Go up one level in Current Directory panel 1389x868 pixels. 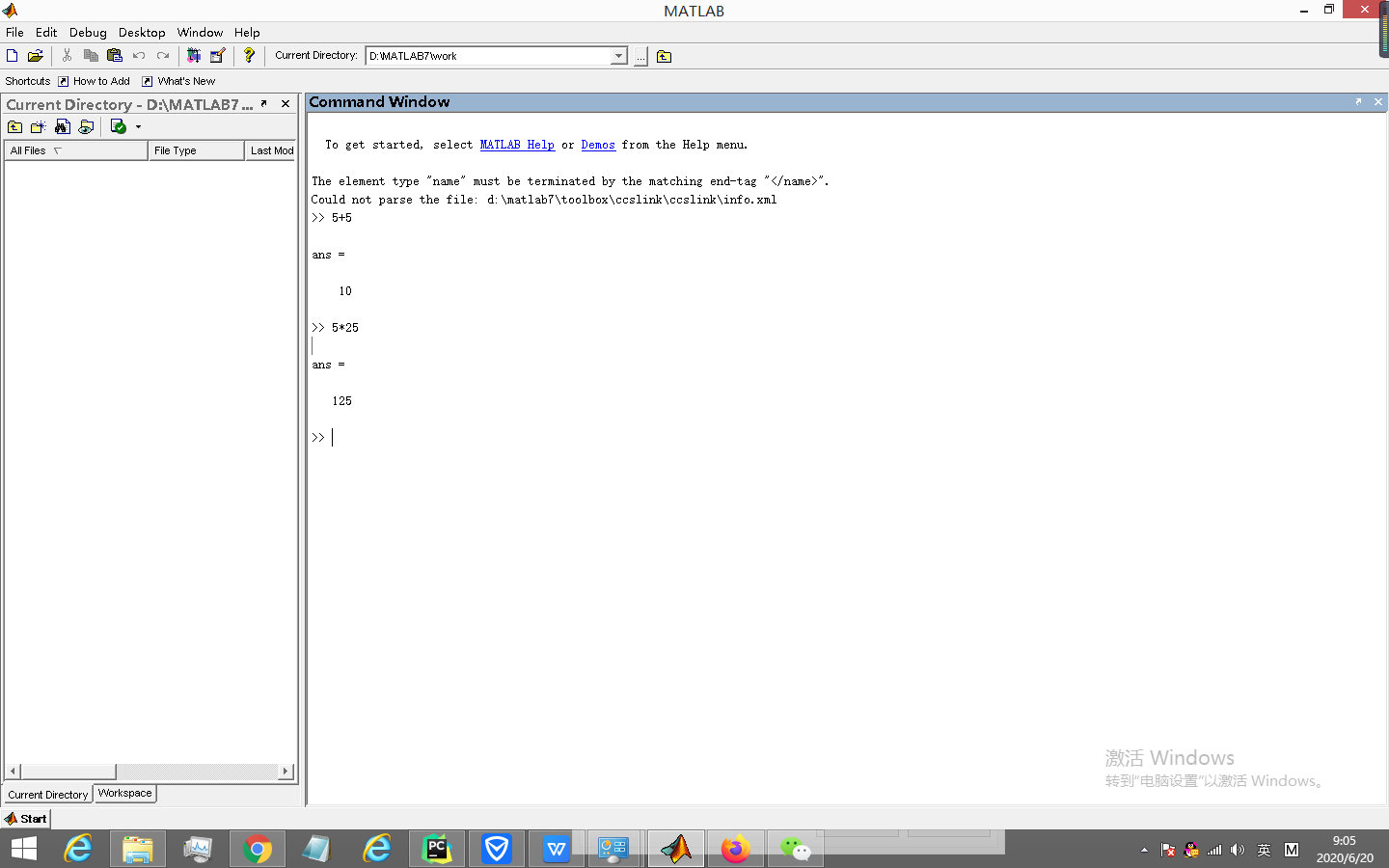pyautogui.click(x=15, y=127)
